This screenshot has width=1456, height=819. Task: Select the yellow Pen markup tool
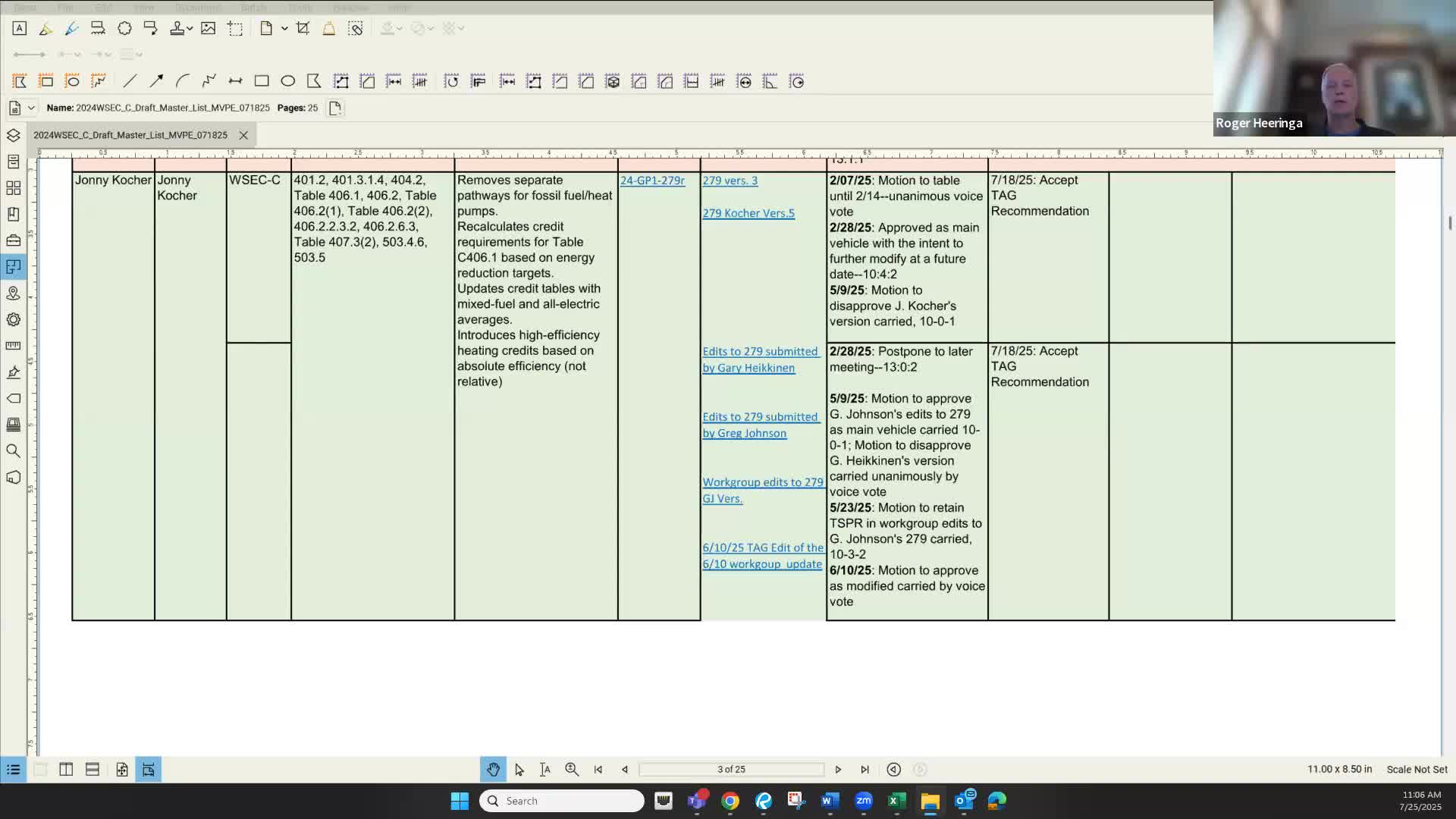45,28
